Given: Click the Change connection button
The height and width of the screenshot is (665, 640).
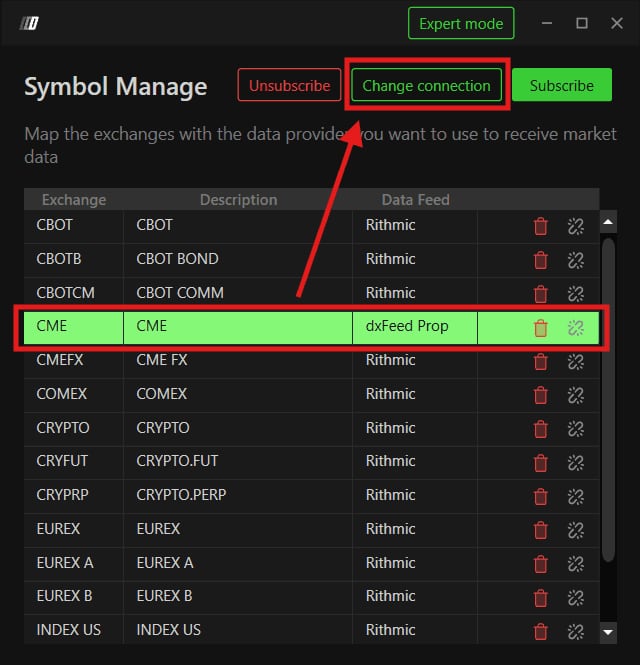Looking at the screenshot, I should (x=426, y=85).
